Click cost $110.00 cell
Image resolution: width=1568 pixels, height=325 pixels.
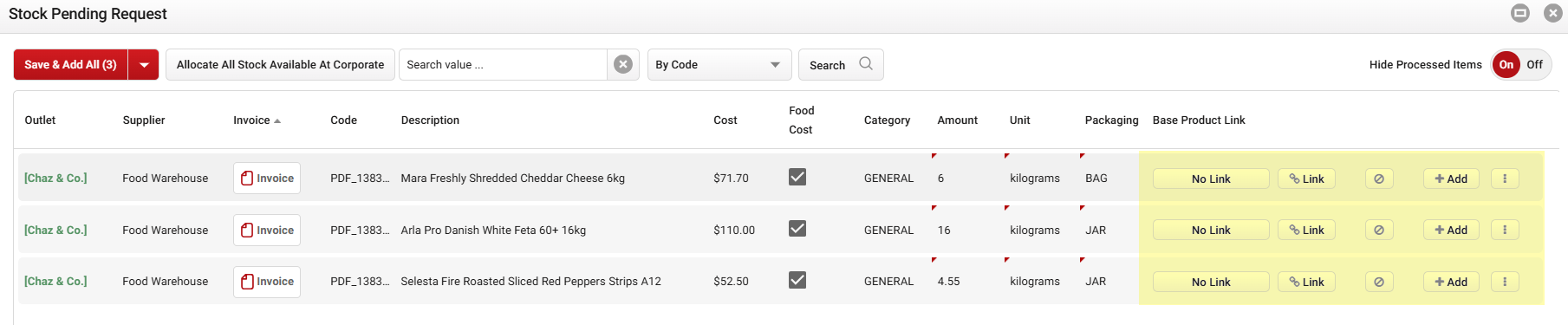point(734,230)
